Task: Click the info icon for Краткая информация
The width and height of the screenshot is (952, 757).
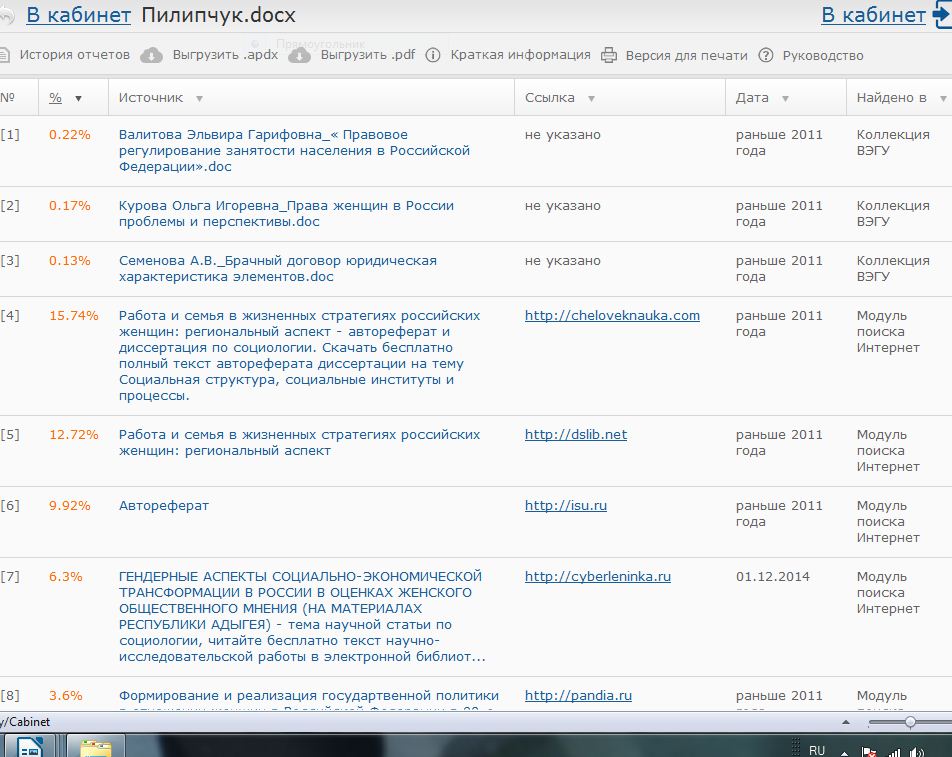Action: pos(433,55)
